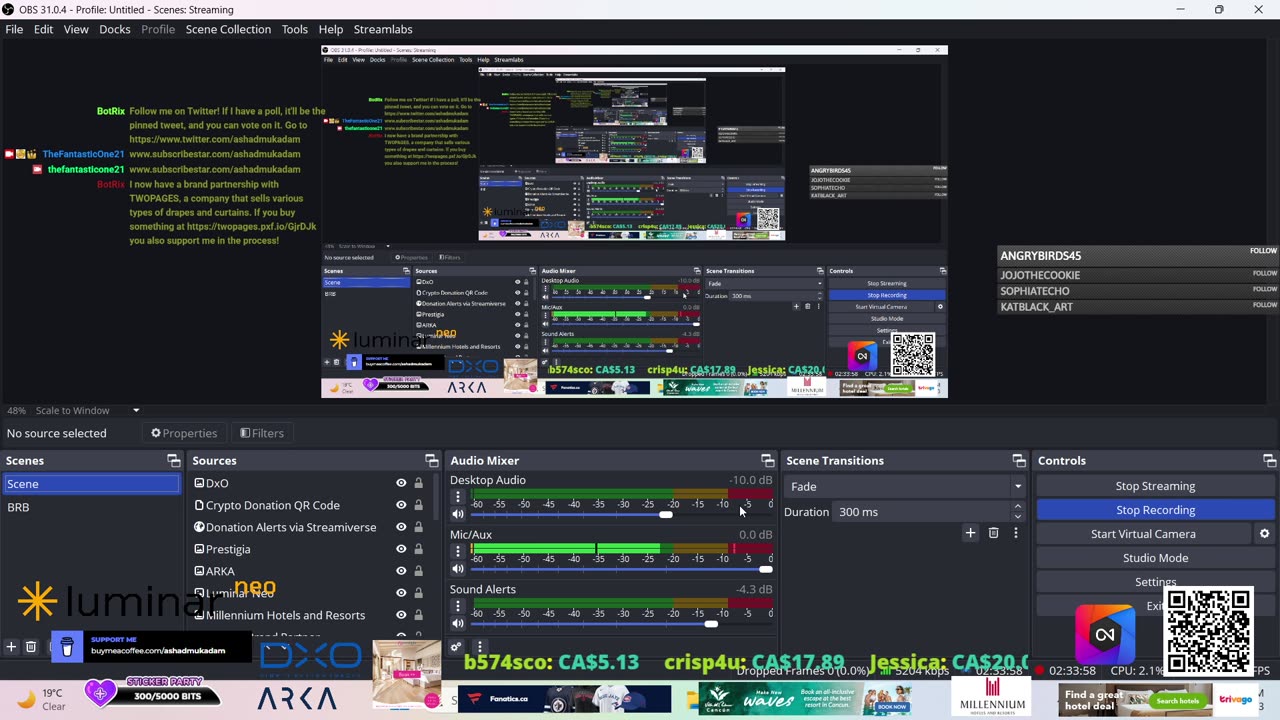Add a configurable scene transition
Viewport: 1280px width, 720px height.
[x=970, y=533]
